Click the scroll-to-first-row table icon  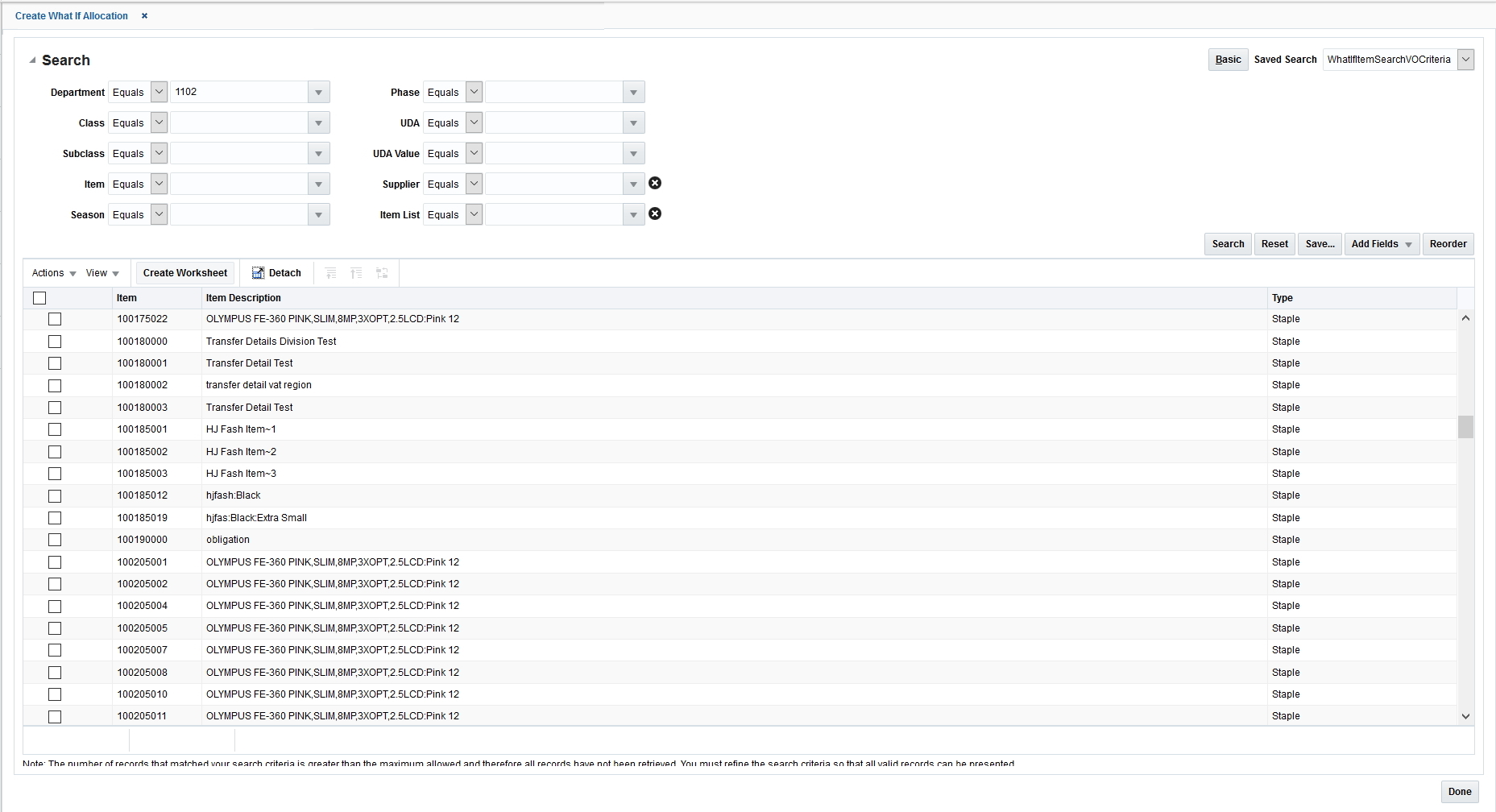click(331, 273)
